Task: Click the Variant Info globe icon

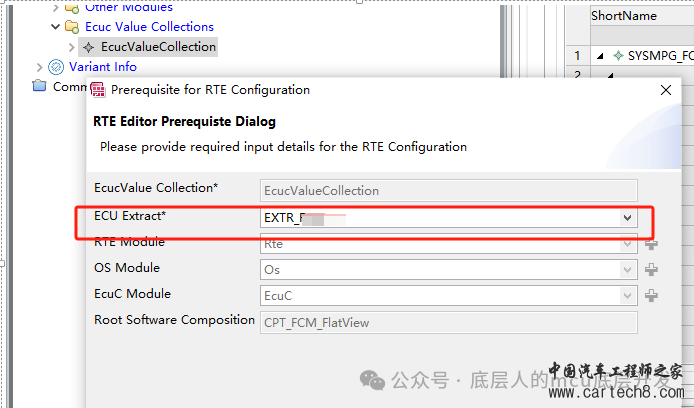Action: click(x=56, y=67)
